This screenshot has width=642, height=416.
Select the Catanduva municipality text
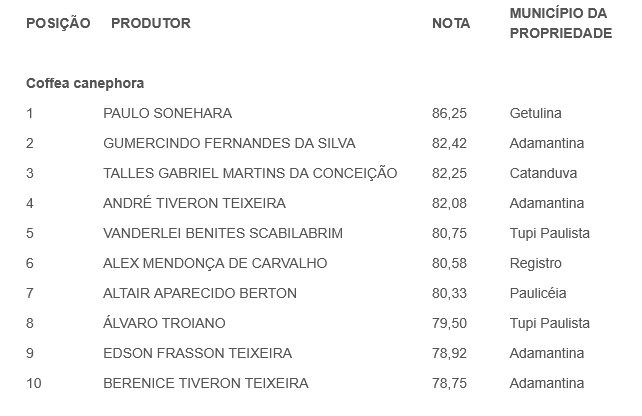coord(543,173)
